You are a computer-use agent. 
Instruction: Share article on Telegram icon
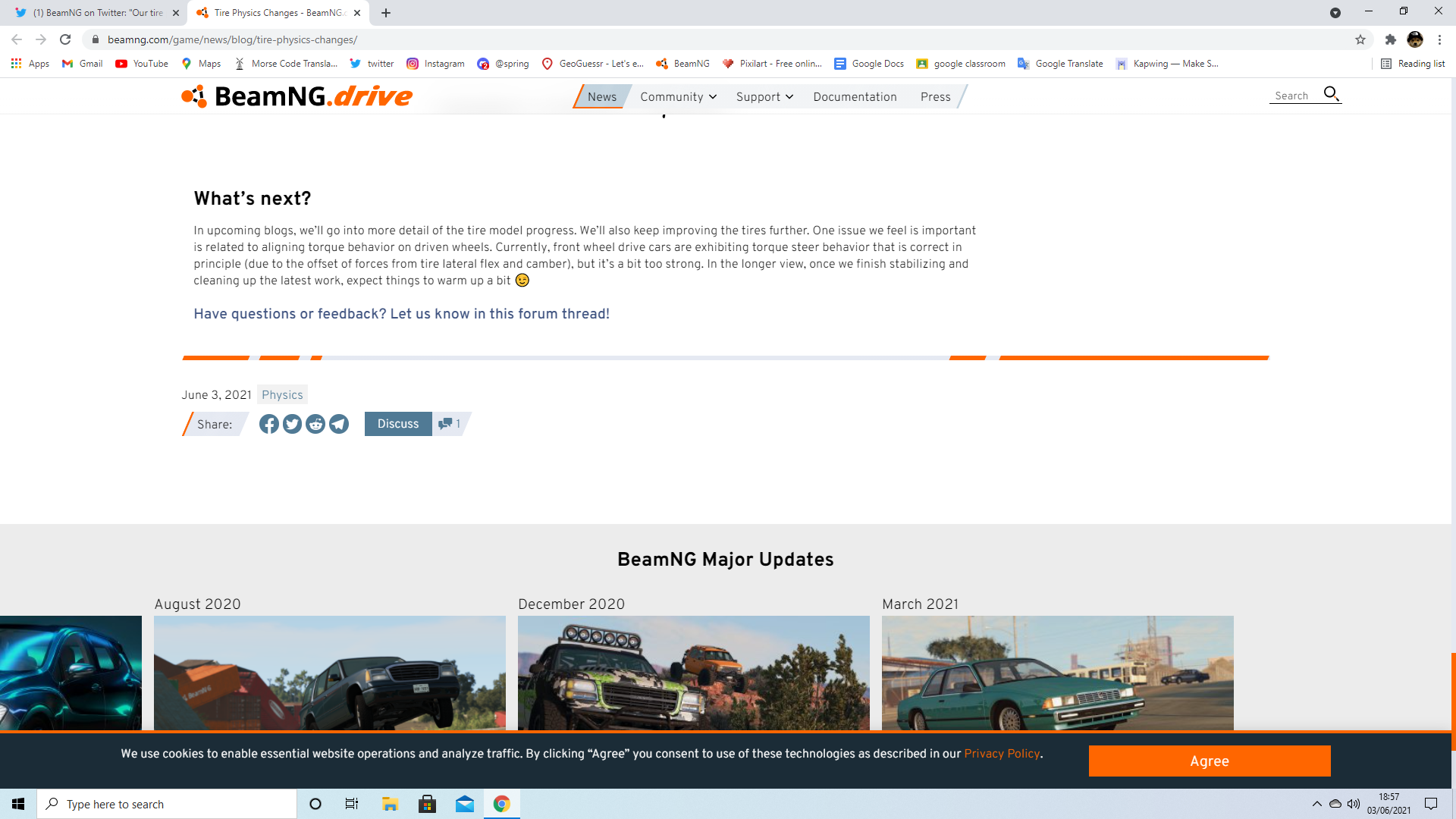click(339, 424)
